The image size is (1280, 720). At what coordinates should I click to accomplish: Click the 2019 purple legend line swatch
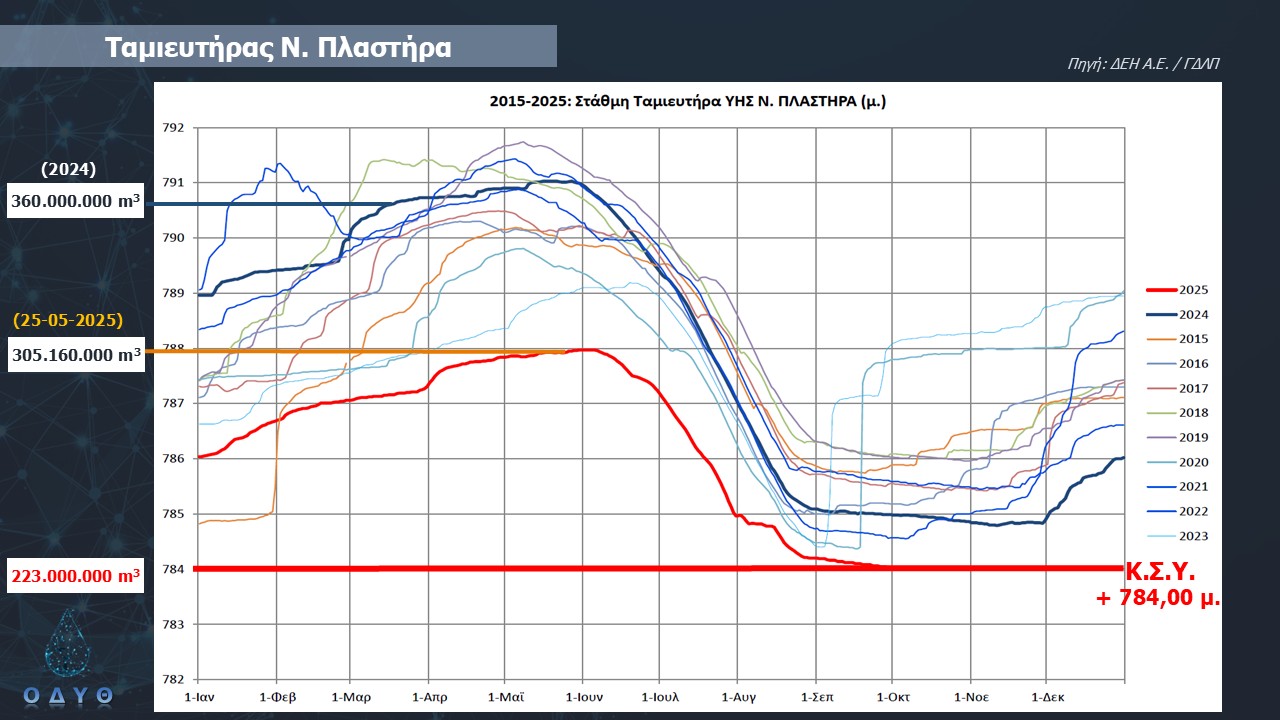[x=1155, y=438]
